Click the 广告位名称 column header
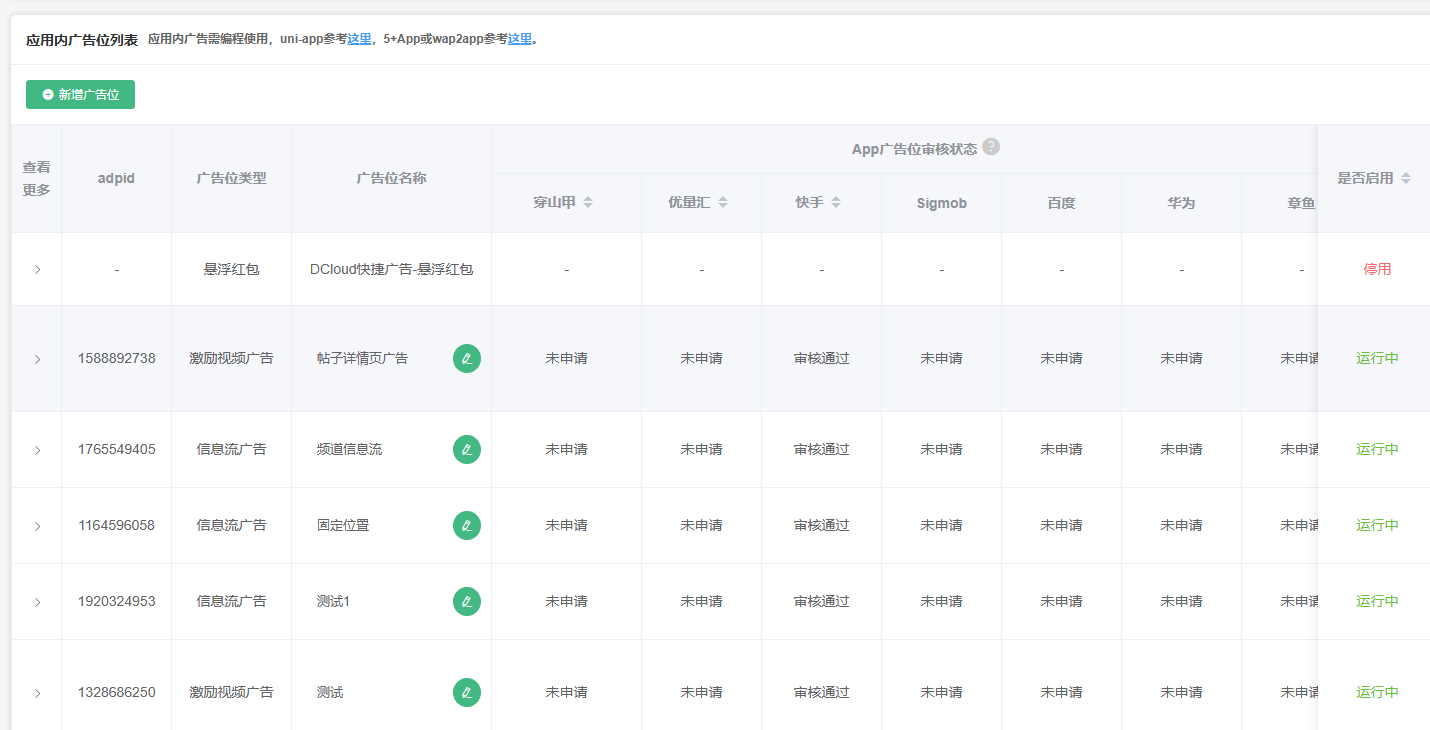 pos(391,178)
